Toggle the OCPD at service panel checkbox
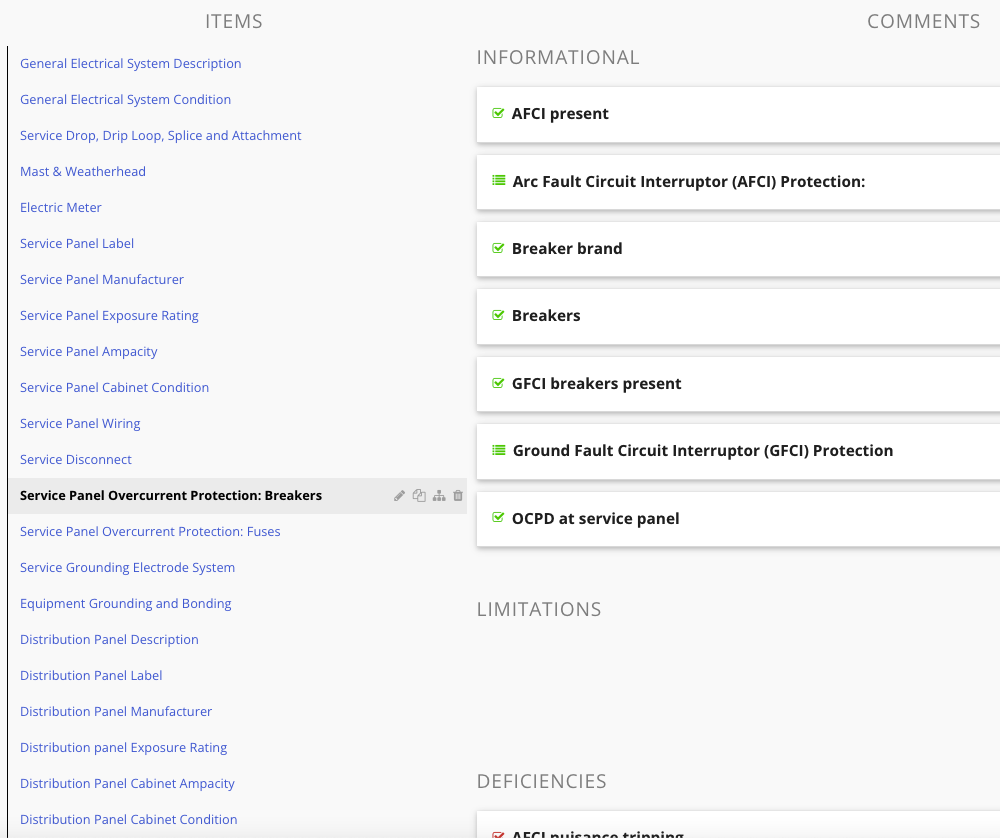This screenshot has height=838, width=1000. click(x=498, y=518)
